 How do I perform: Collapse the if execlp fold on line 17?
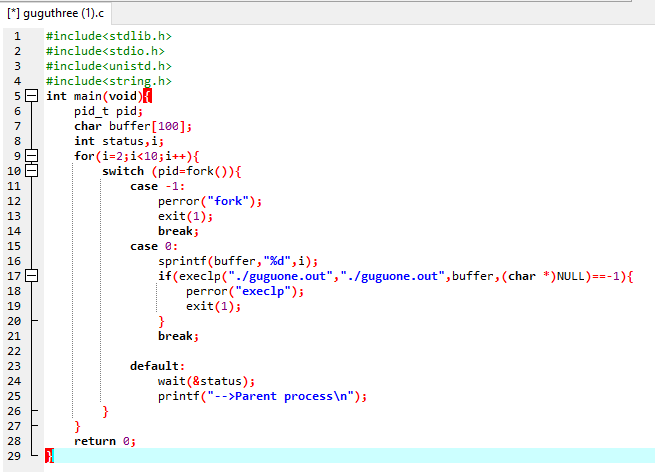(x=31, y=276)
